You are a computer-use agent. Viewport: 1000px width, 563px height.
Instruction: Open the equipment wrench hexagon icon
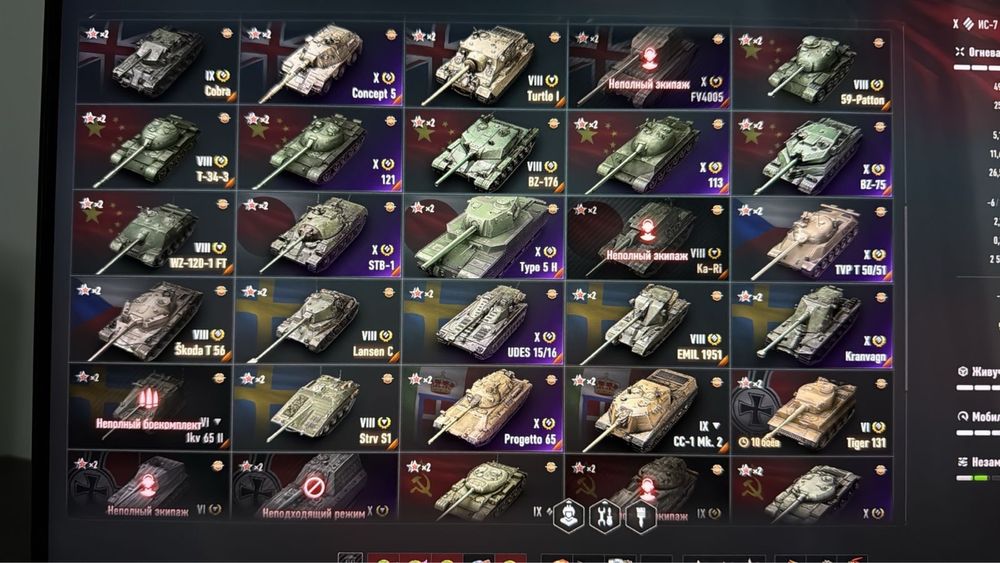coord(605,515)
